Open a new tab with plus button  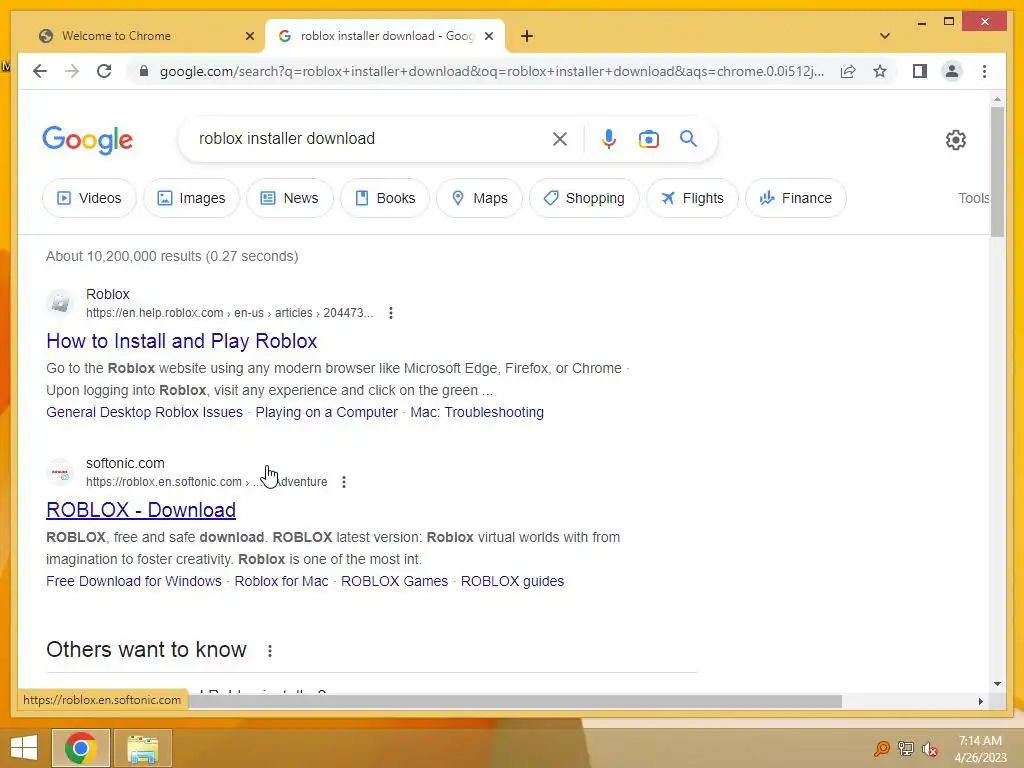527,36
